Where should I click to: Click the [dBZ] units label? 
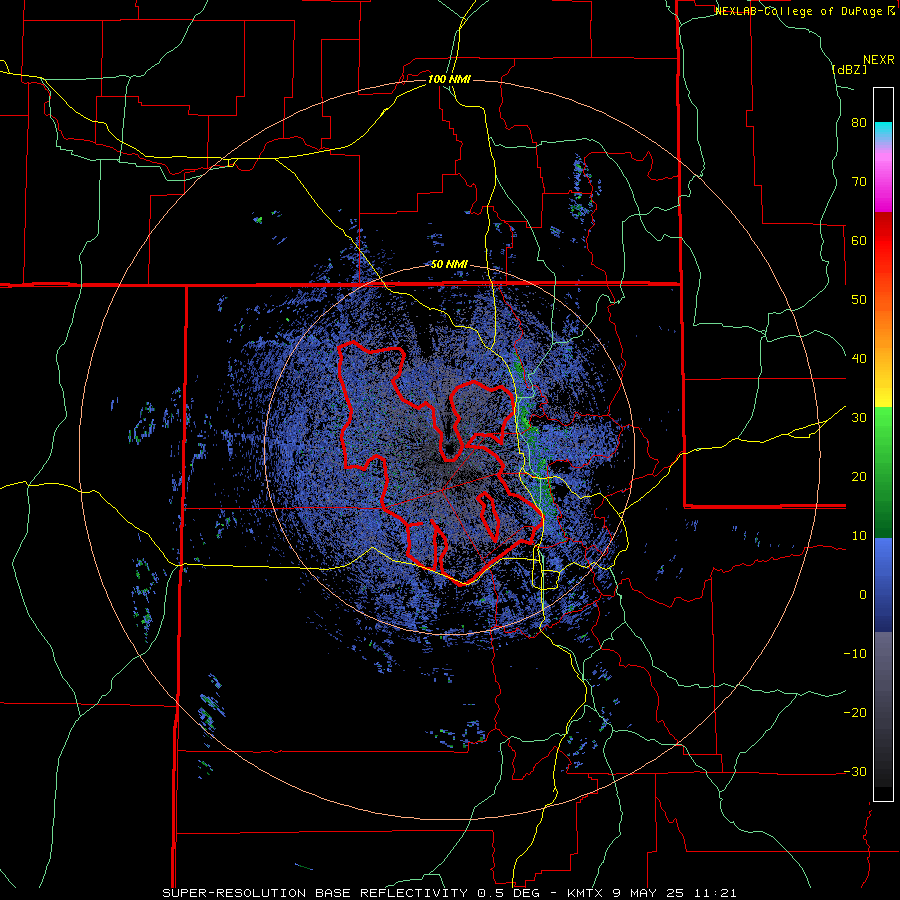pos(849,69)
